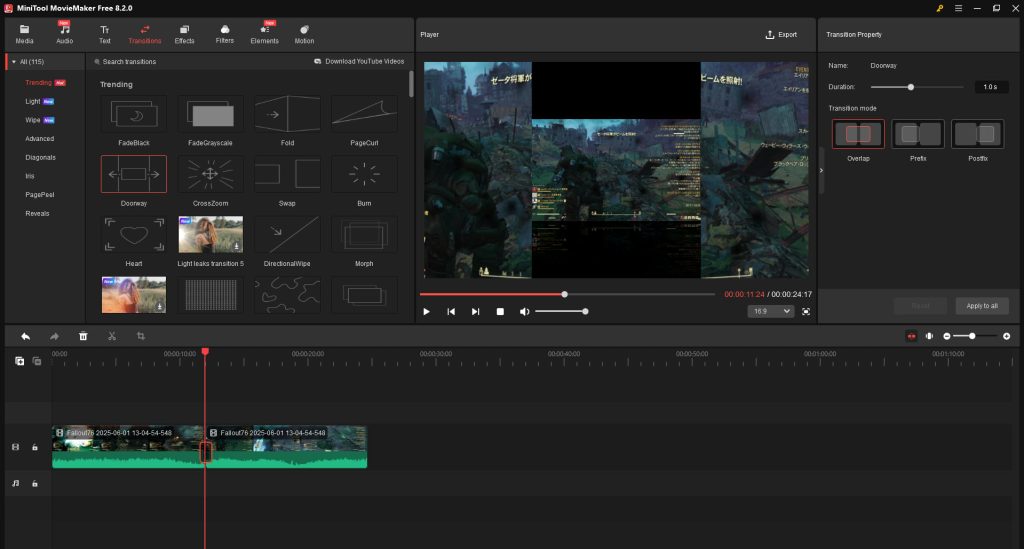
Task: Select the Advanced transitions category
Action: pos(40,139)
